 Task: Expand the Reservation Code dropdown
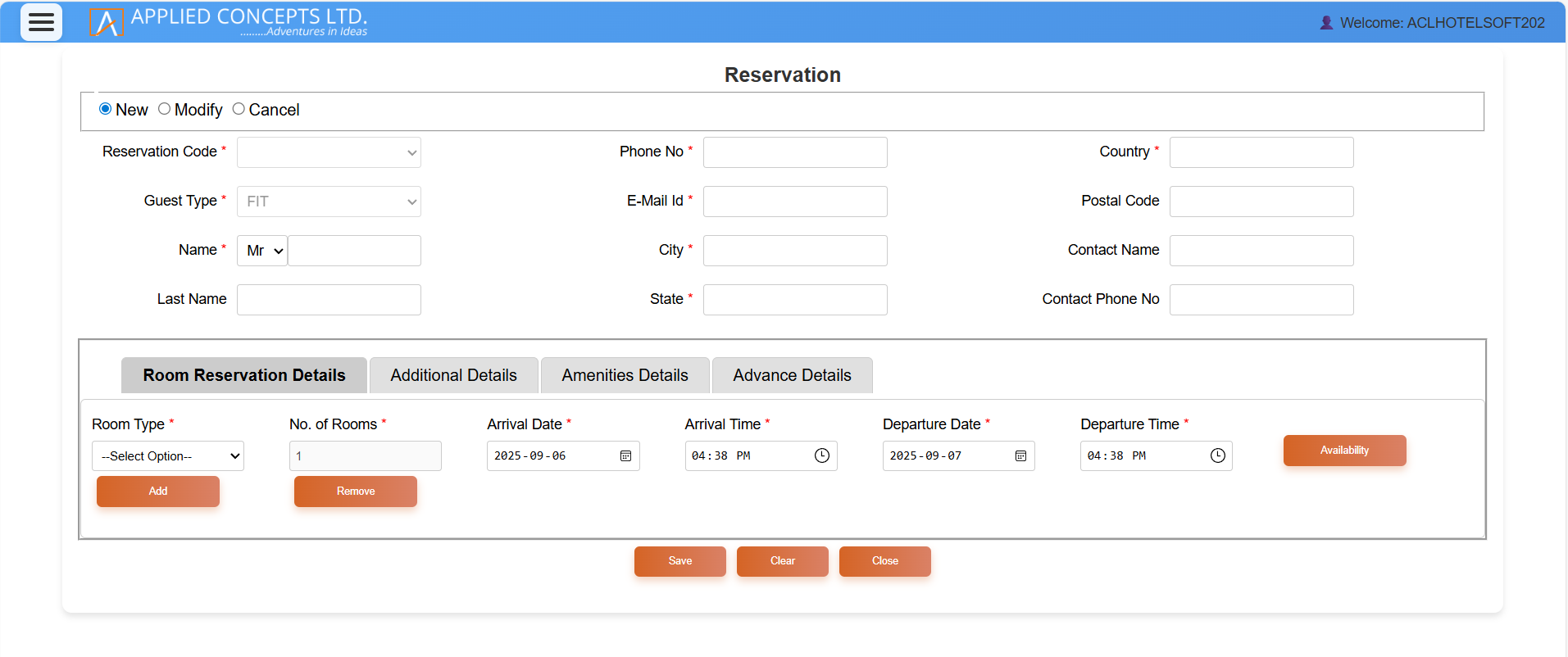329,152
